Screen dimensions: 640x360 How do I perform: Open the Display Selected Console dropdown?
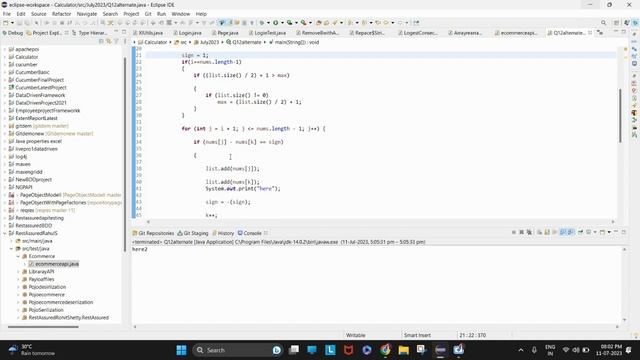tap(595, 232)
